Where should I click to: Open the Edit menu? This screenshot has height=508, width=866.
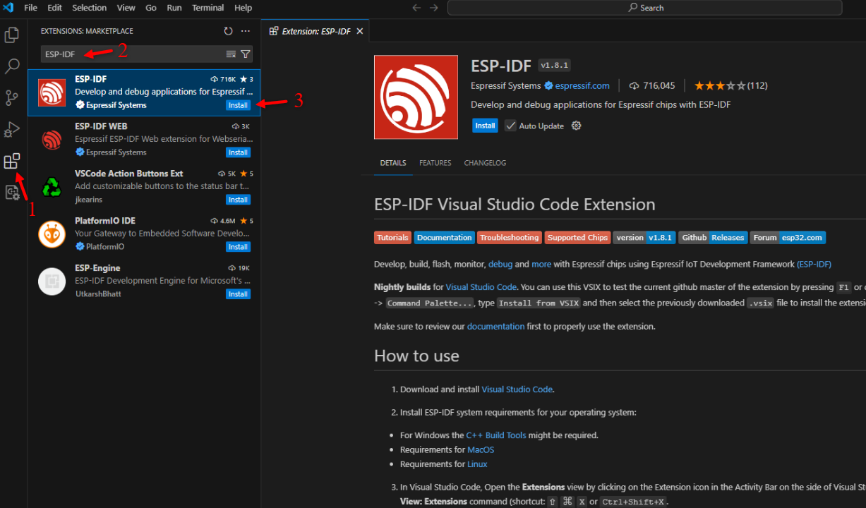[54, 8]
